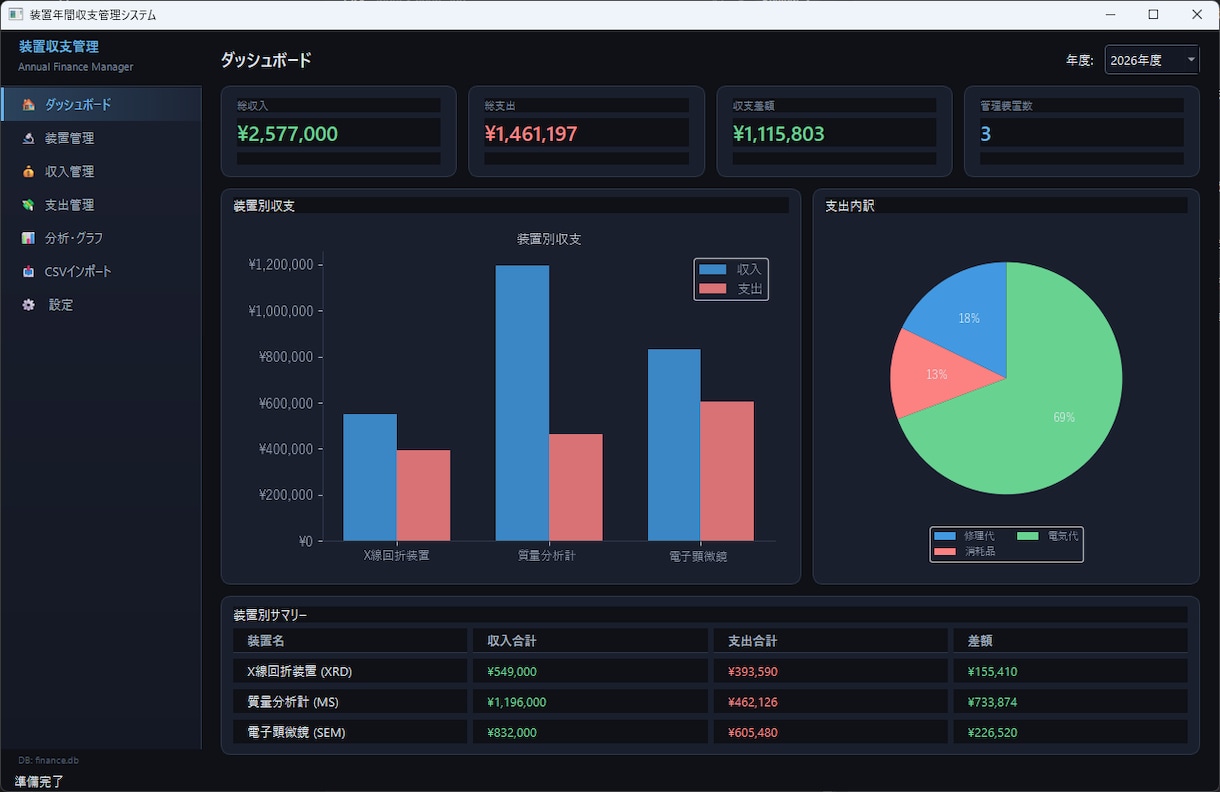1220x792 pixels.
Task: Click the microscope icon beside 装置管理
Action: pos(29,138)
